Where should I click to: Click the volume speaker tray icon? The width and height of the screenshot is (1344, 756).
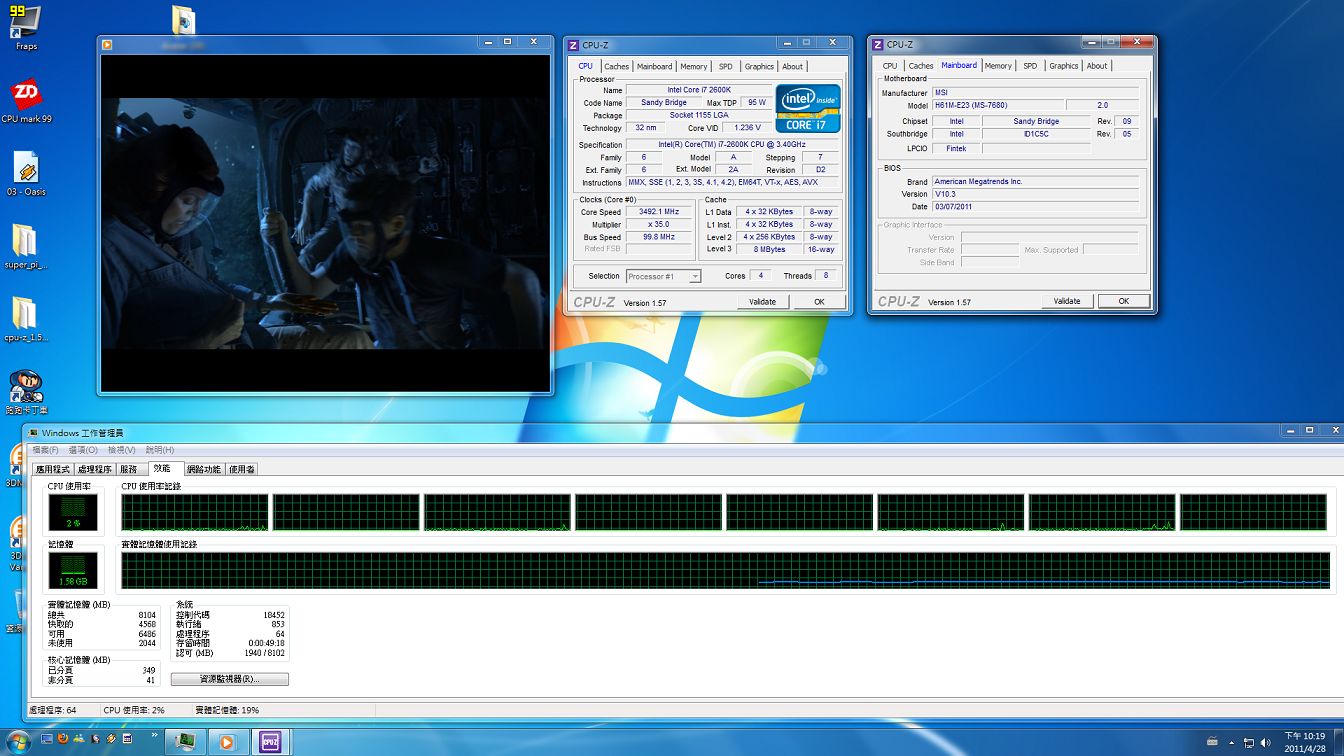click(1265, 743)
